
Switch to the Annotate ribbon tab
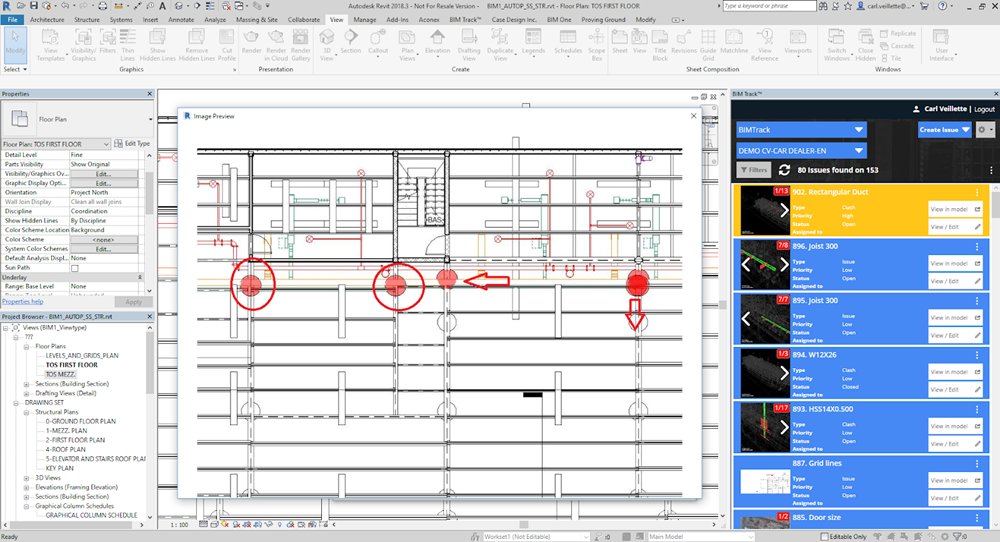[181, 20]
